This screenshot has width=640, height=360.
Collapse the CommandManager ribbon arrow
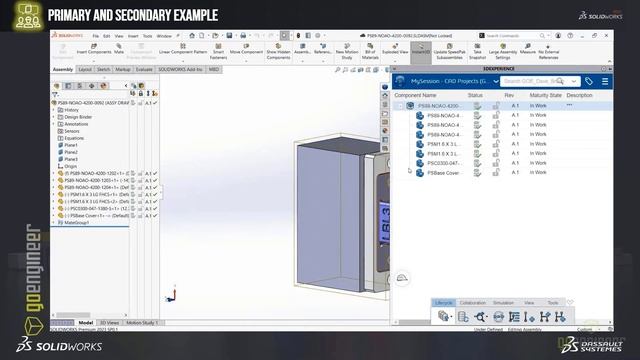pyautogui.click(x=610, y=62)
